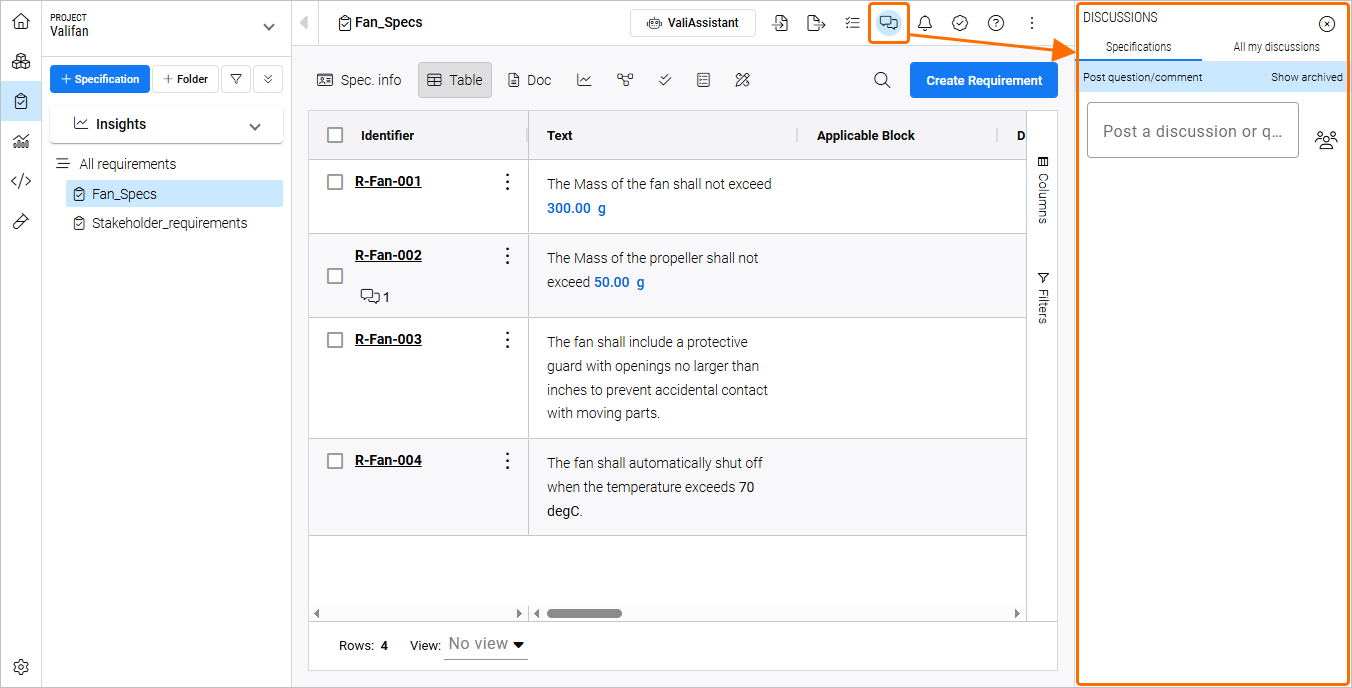Expand the Filters side panel
This screenshot has width=1352, height=688.
pos(1042,297)
